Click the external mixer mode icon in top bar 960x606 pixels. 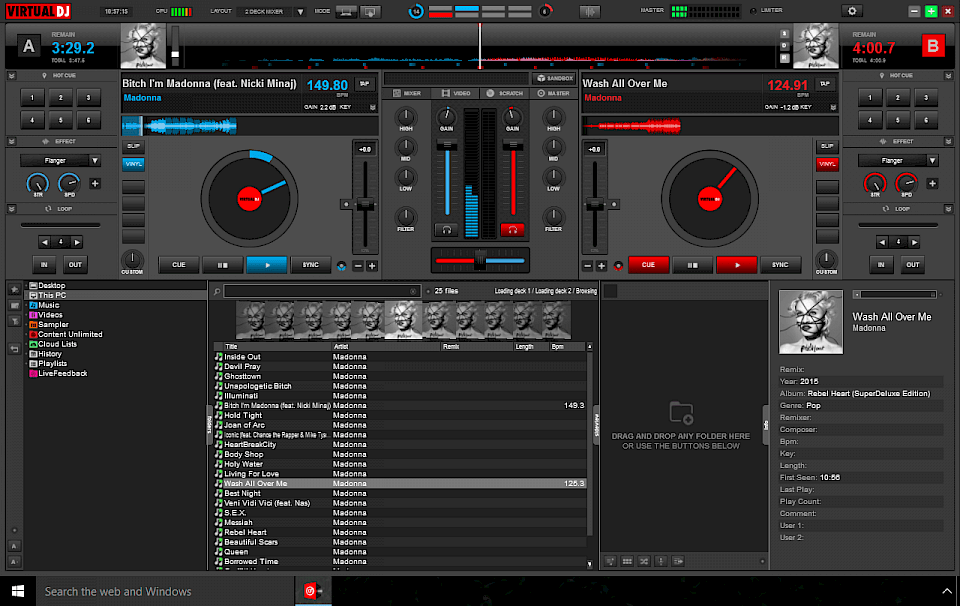[x=370, y=12]
